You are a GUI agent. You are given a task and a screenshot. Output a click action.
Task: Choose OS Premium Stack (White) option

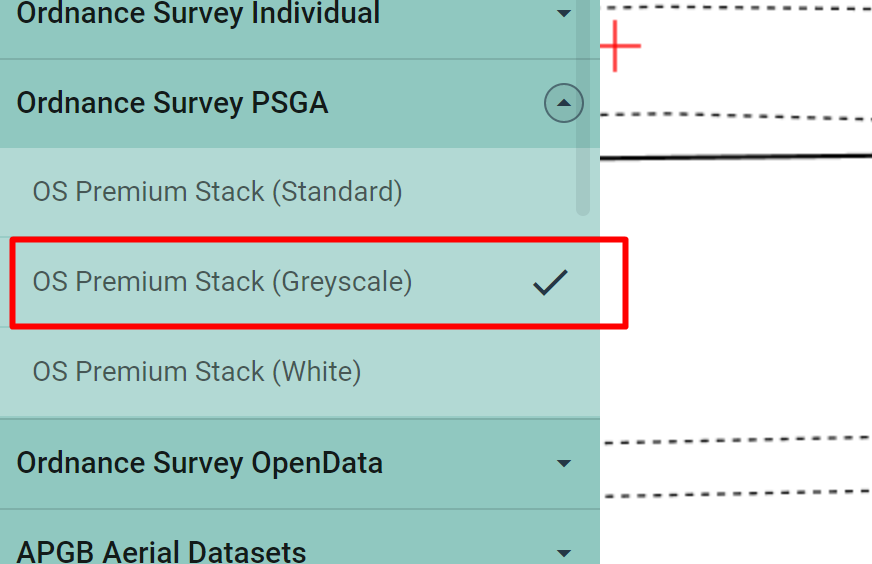click(197, 372)
